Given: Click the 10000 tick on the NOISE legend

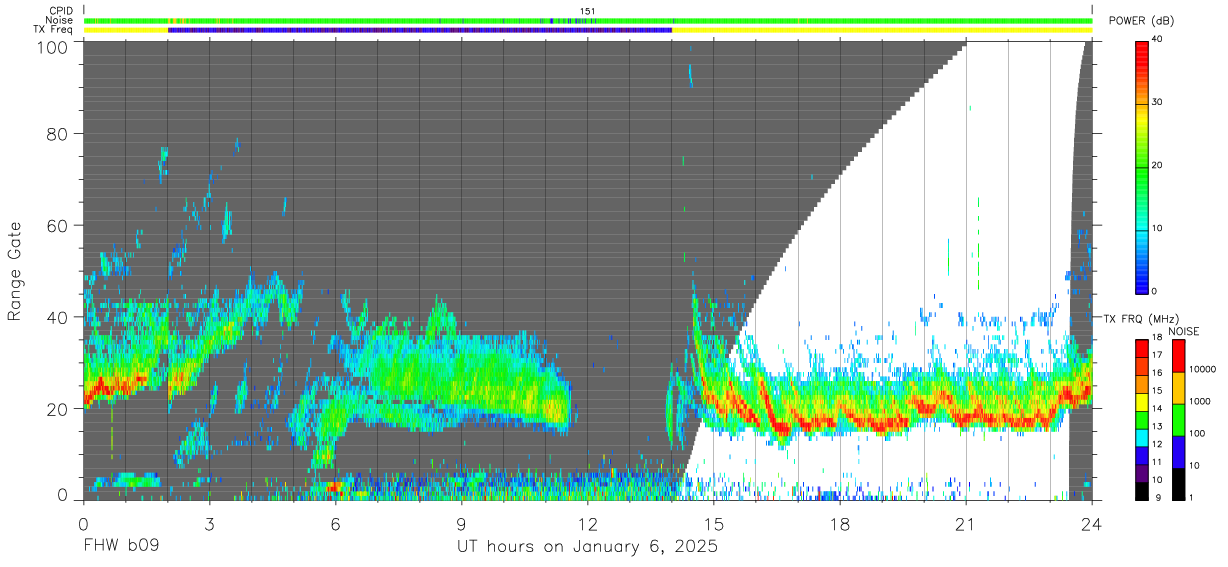Looking at the screenshot, I should click(1203, 371).
